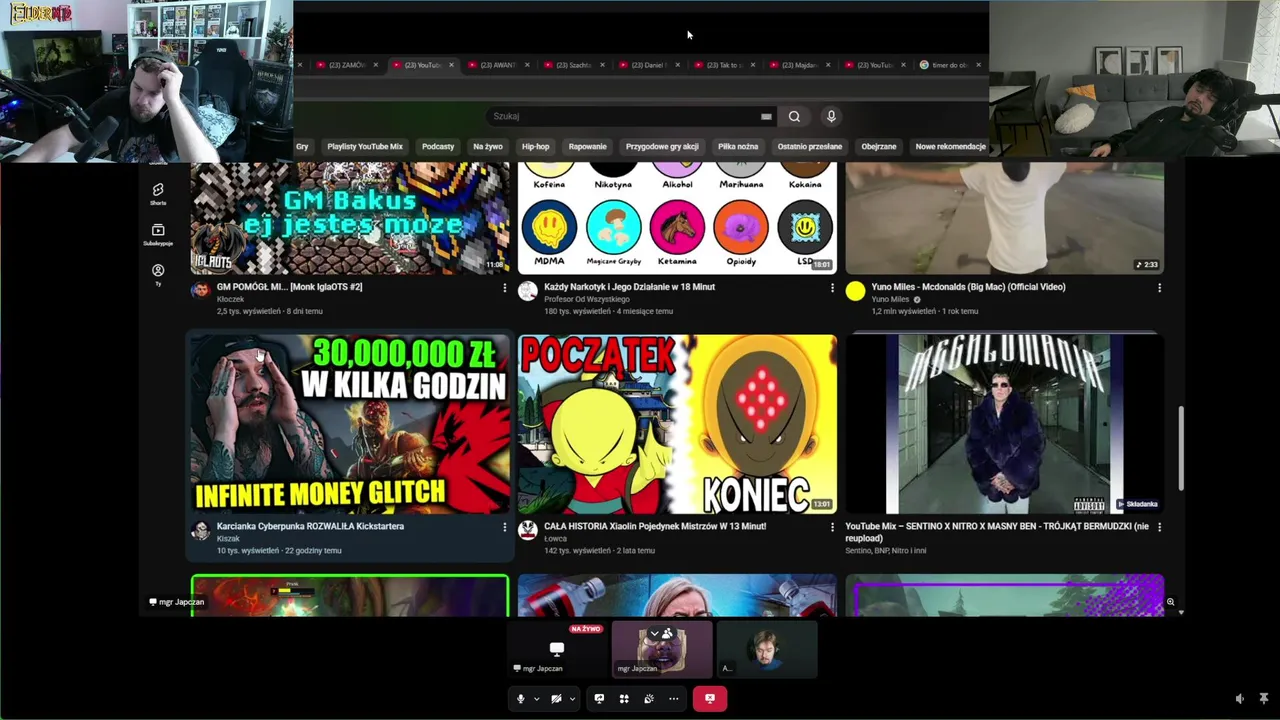Screen dimensions: 1280x720
Task: Filter by Podcasty chip
Action: (438, 147)
